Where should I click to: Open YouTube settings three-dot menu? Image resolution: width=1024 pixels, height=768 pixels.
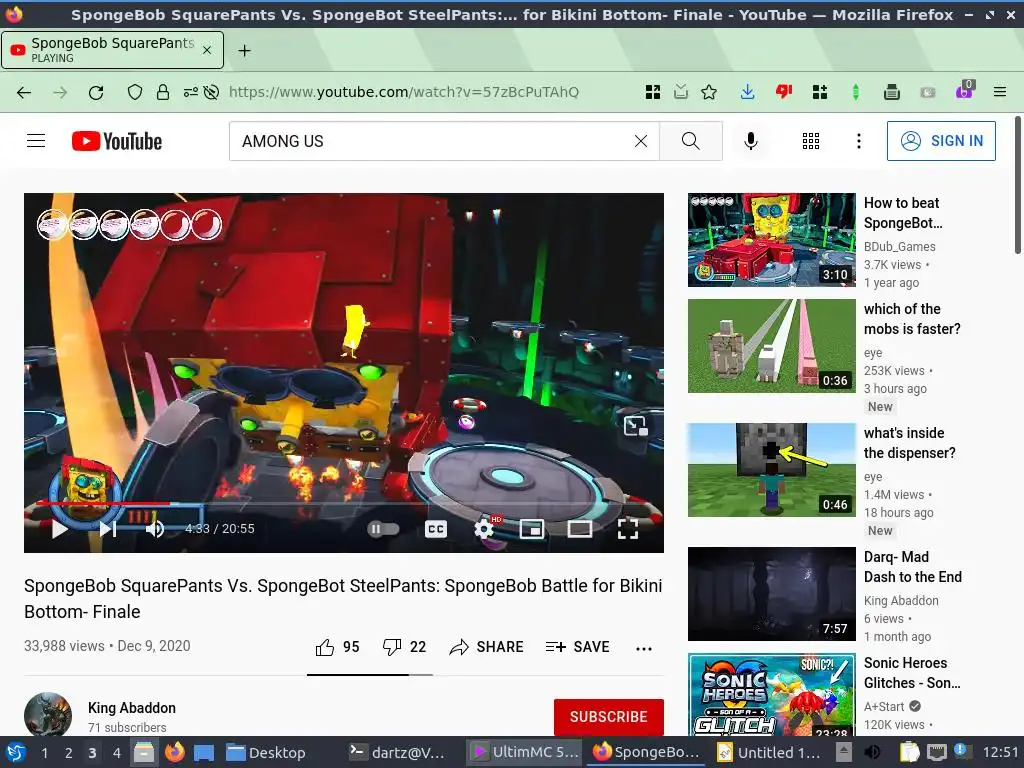click(x=859, y=141)
